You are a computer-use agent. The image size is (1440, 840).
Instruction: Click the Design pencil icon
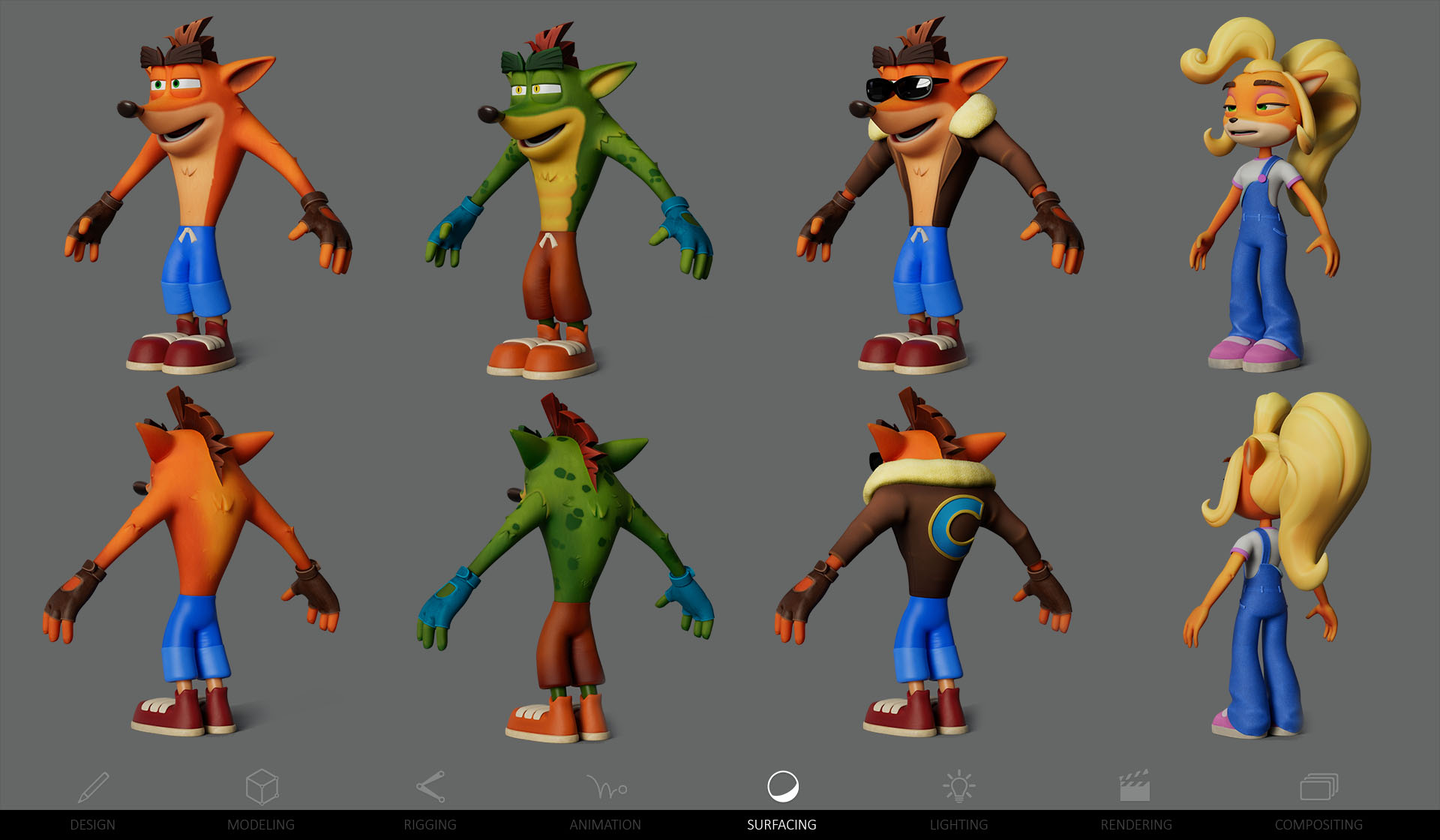[x=94, y=787]
